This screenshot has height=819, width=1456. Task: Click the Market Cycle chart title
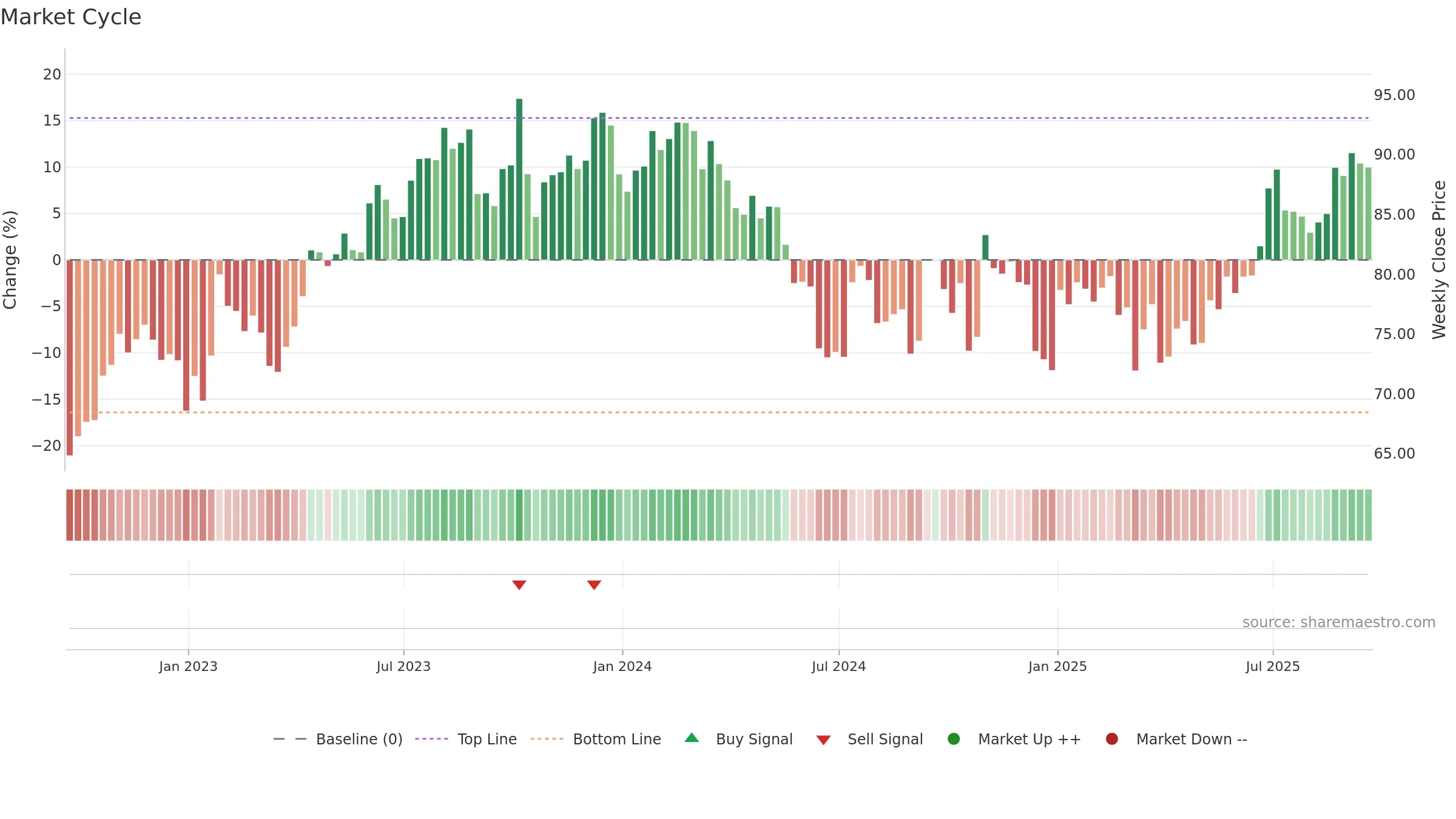coord(71,16)
